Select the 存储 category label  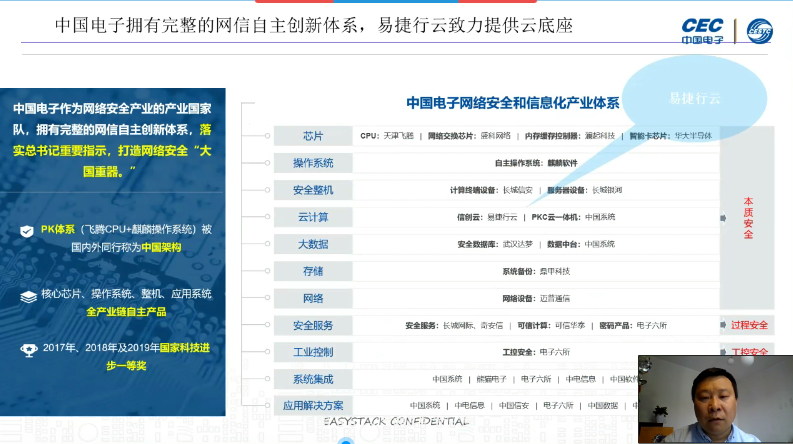(x=313, y=271)
